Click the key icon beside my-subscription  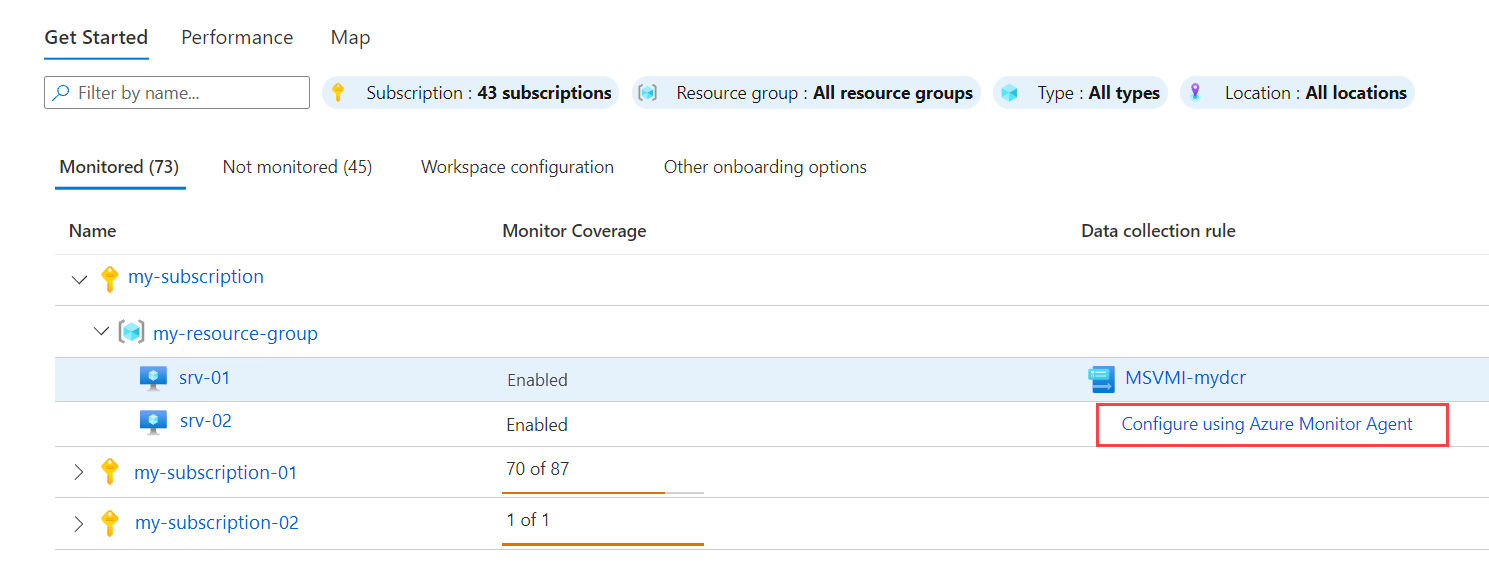coord(110,279)
